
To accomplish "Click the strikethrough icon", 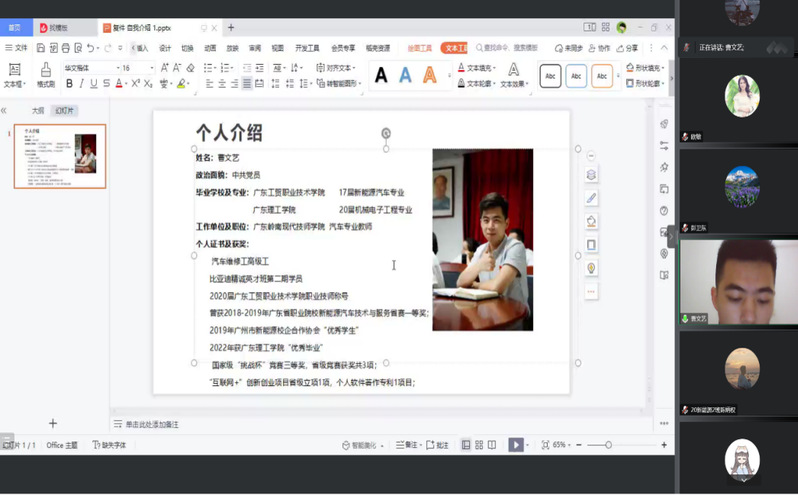I will (106, 84).
